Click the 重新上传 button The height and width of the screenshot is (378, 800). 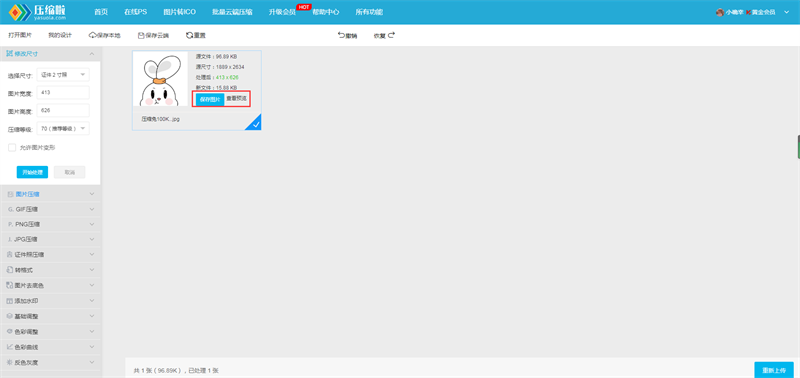774,370
